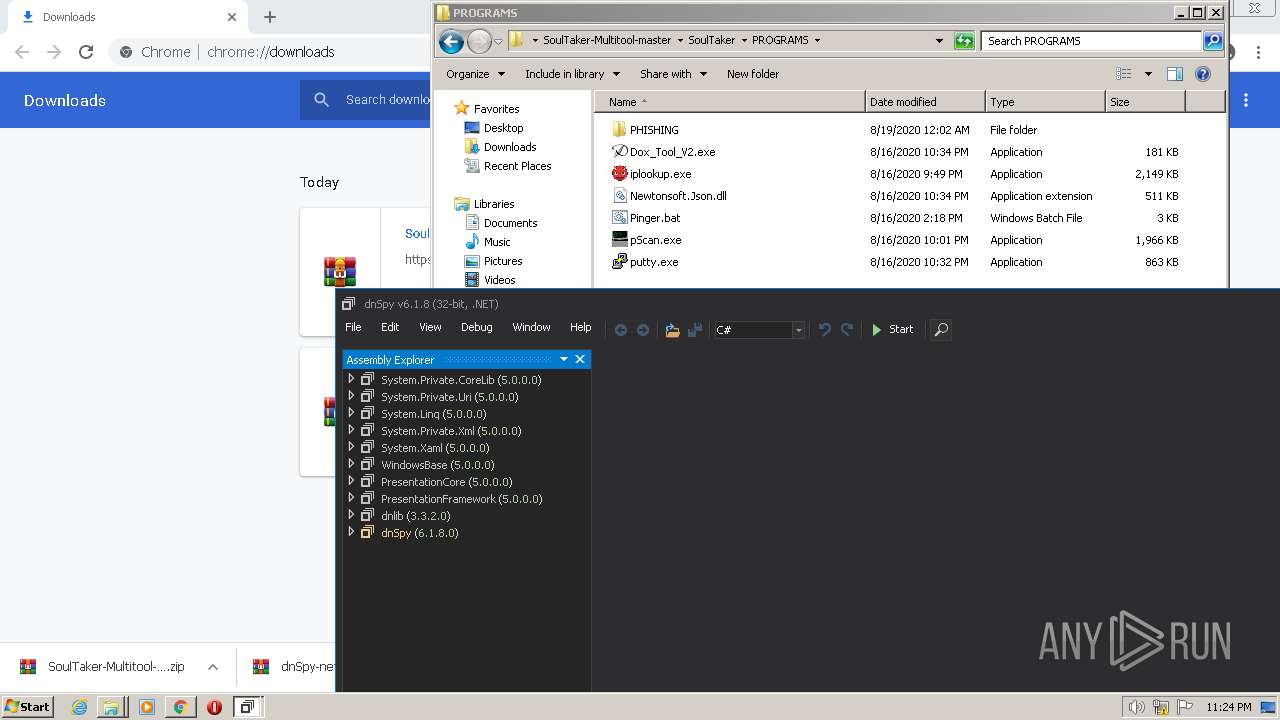
Task: Click Explorer Refresh green arrows icon
Action: [x=964, y=41]
